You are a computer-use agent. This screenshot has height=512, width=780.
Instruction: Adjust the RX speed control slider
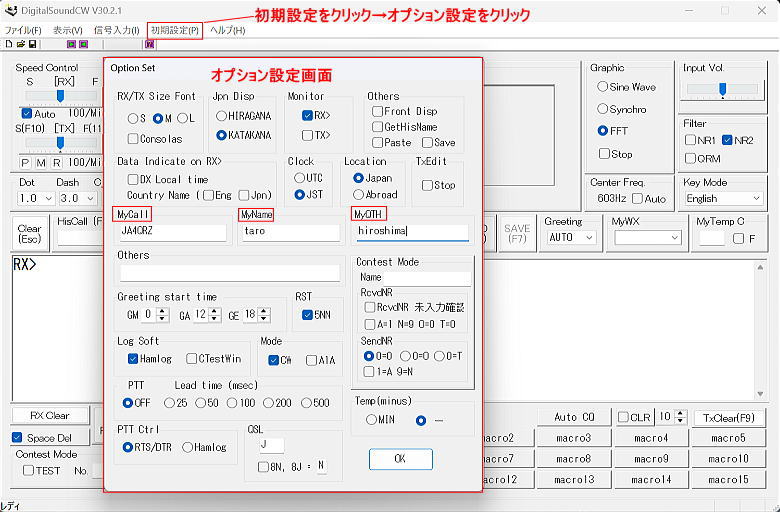60,96
